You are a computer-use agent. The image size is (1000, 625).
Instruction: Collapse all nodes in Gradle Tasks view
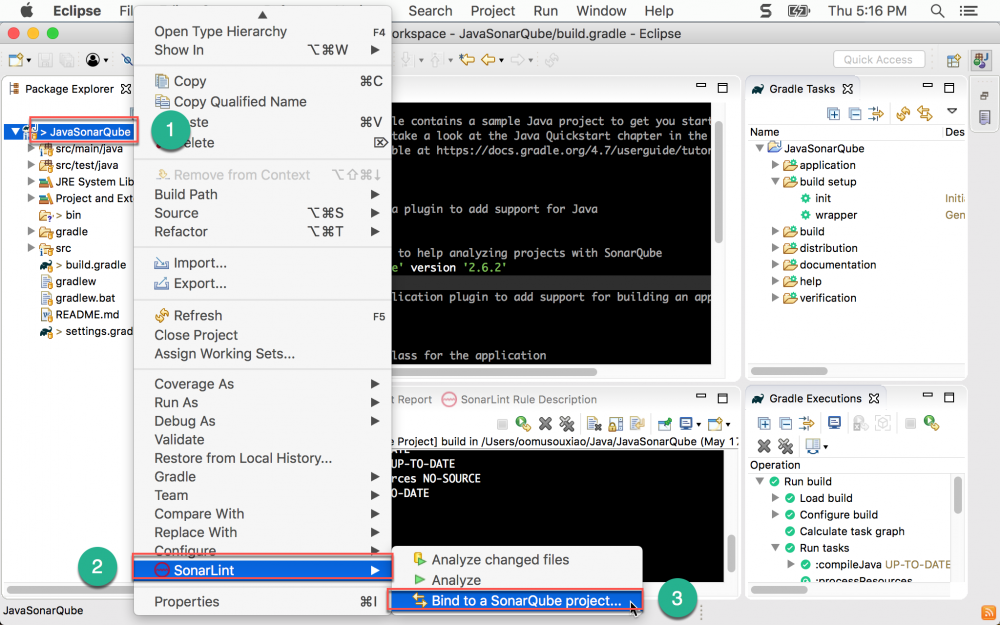tap(855, 114)
